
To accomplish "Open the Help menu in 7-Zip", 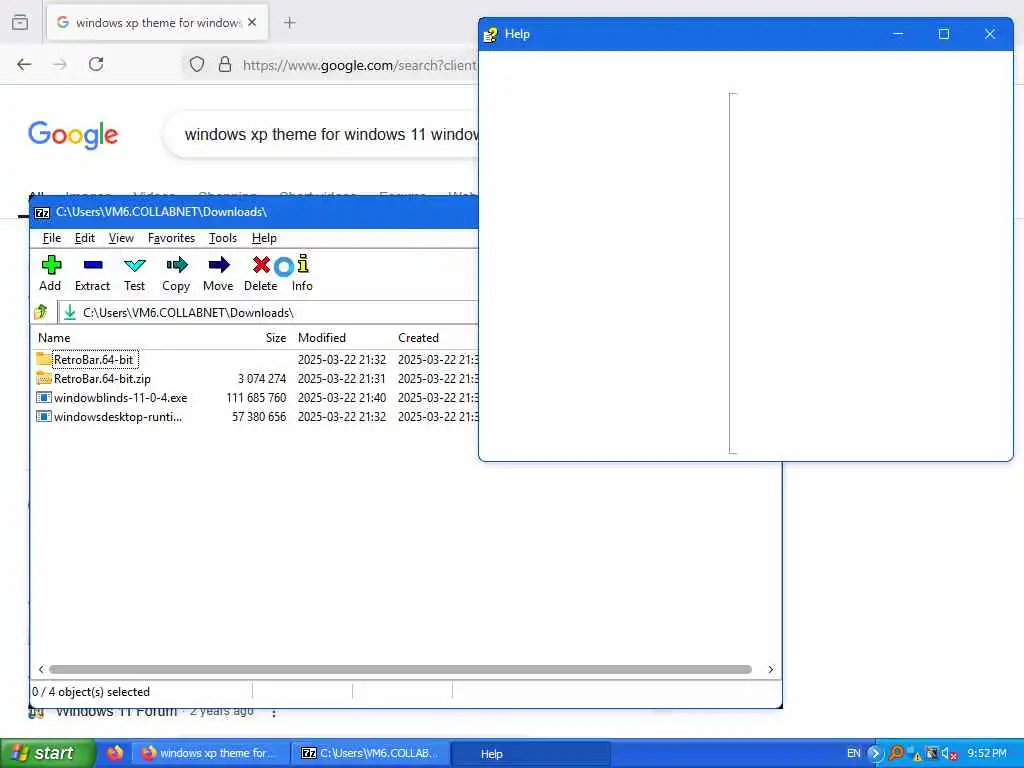I will 264,238.
